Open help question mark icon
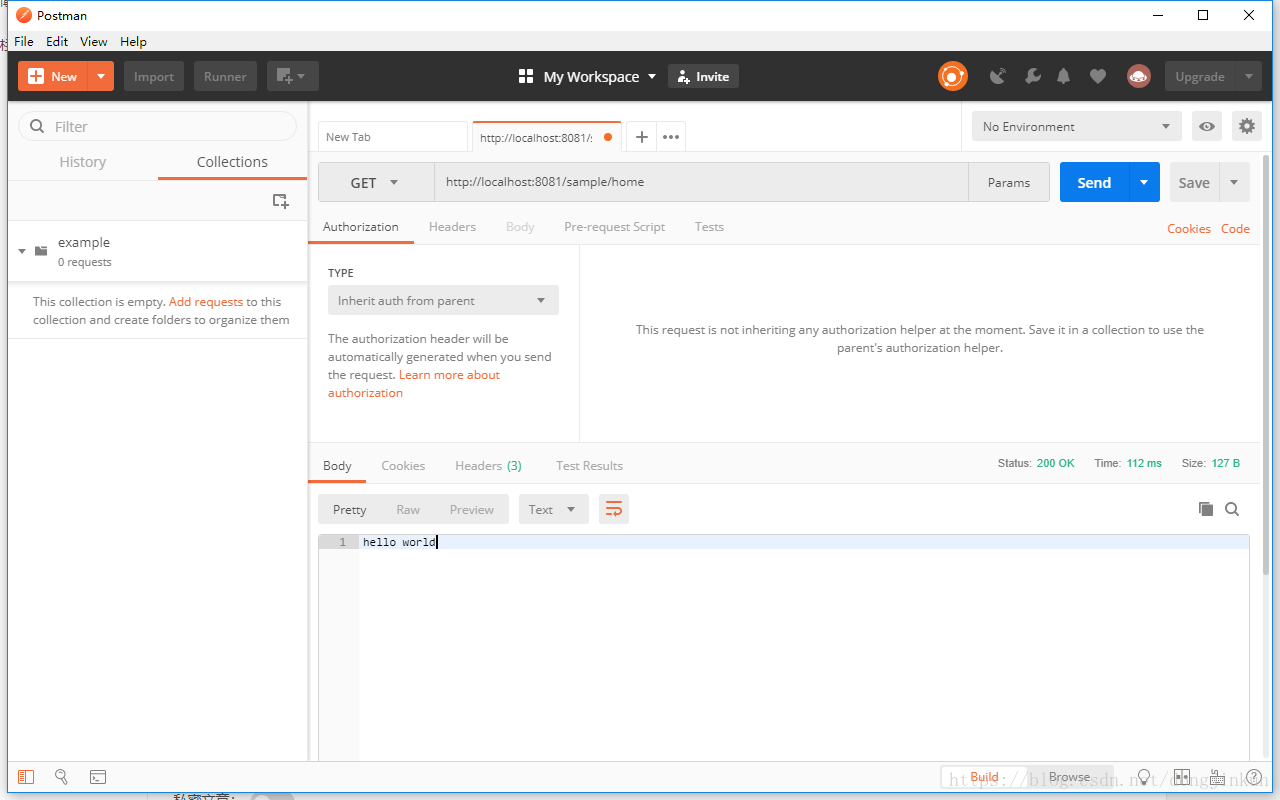 (1252, 777)
